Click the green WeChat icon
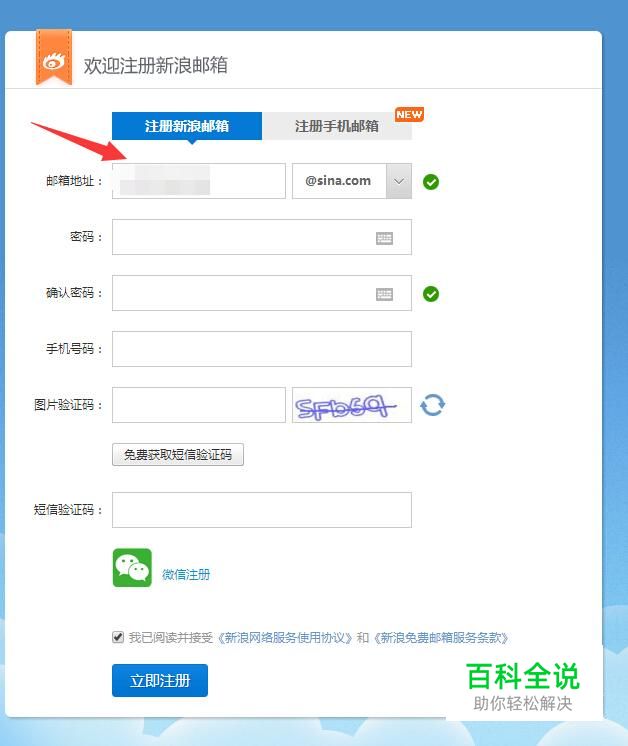Screen dimensions: 628x746 pyautogui.click(x=132, y=568)
